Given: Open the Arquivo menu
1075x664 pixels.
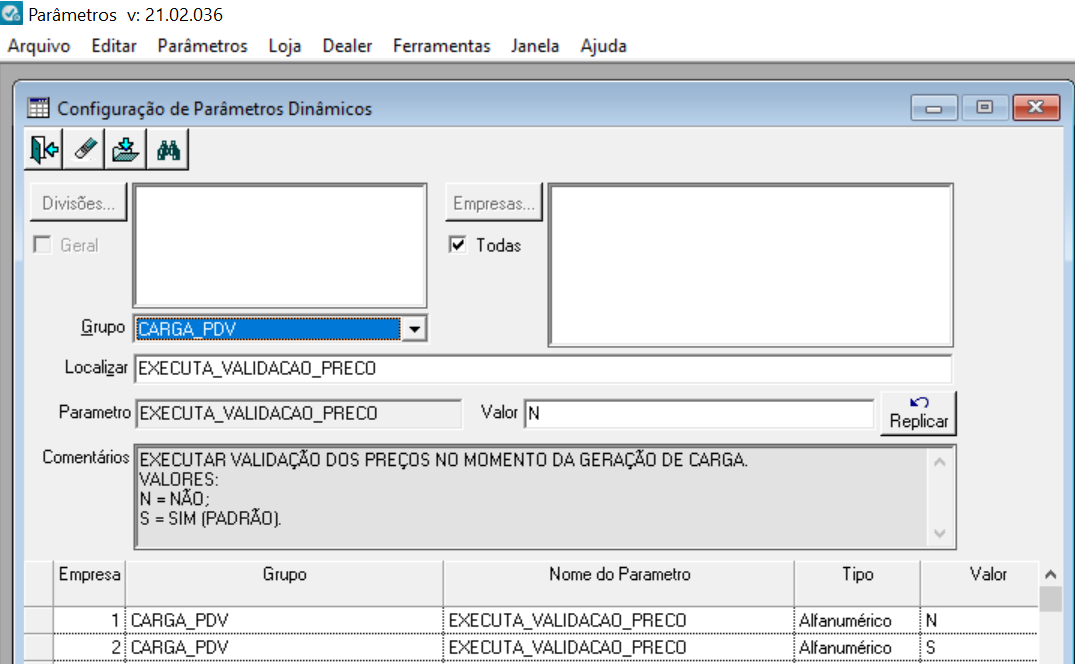Looking at the screenshot, I should [39, 46].
